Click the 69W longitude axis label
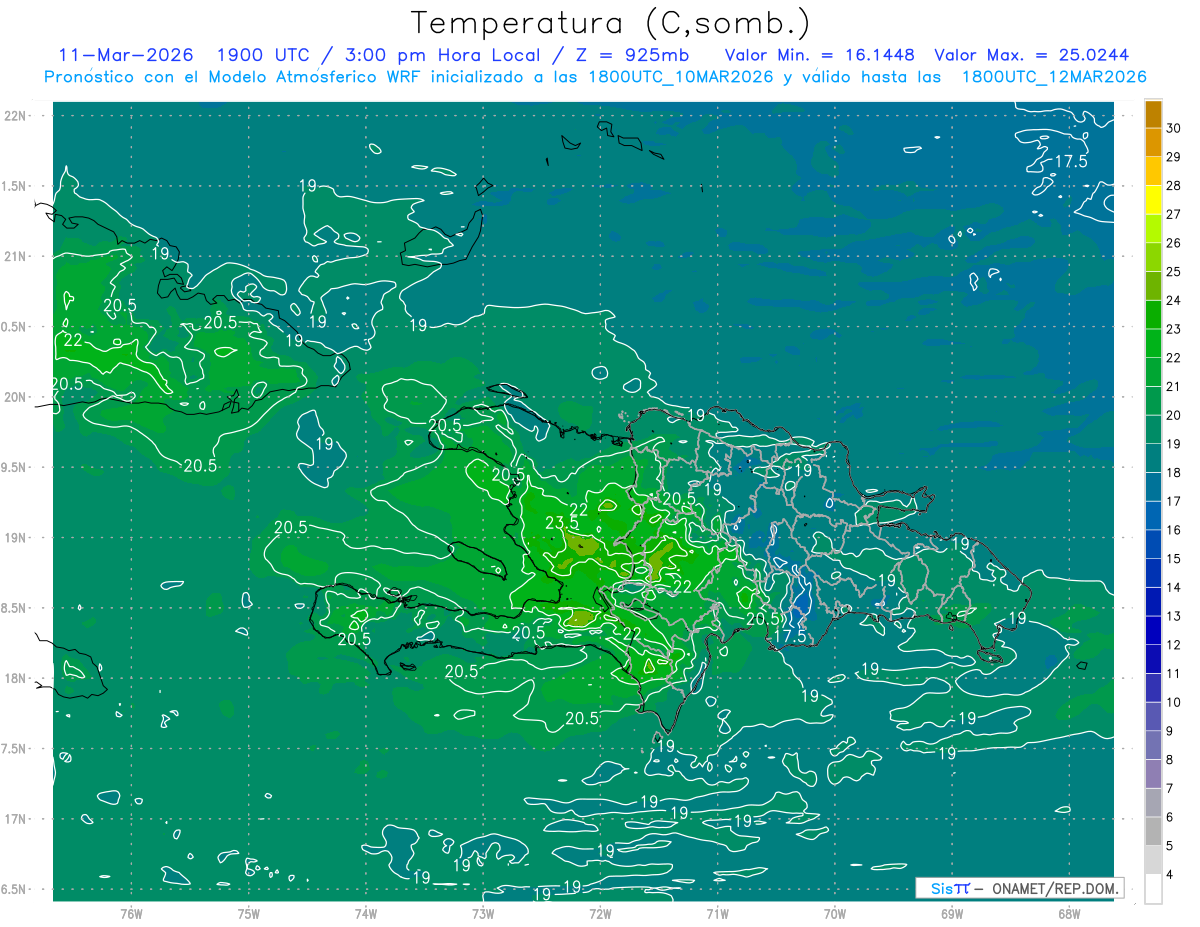 point(952,913)
